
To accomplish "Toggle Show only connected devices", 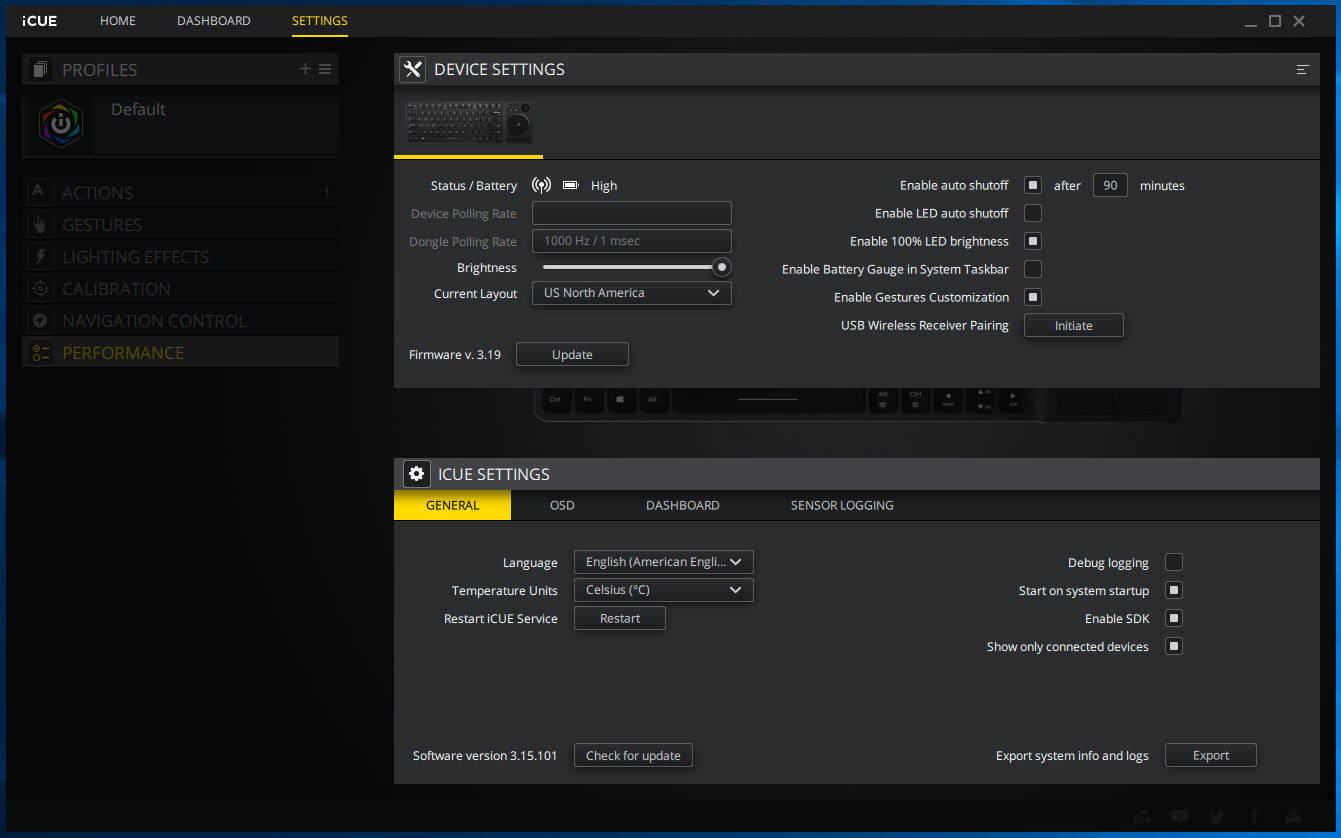I will click(1174, 646).
